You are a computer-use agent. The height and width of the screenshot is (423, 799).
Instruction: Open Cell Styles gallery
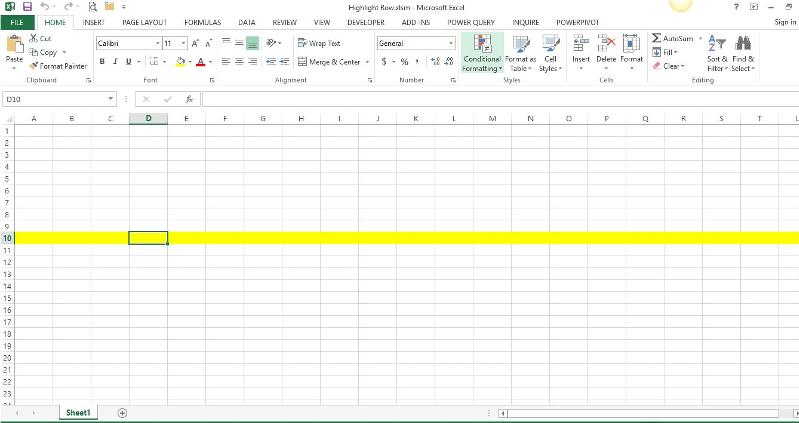point(550,53)
